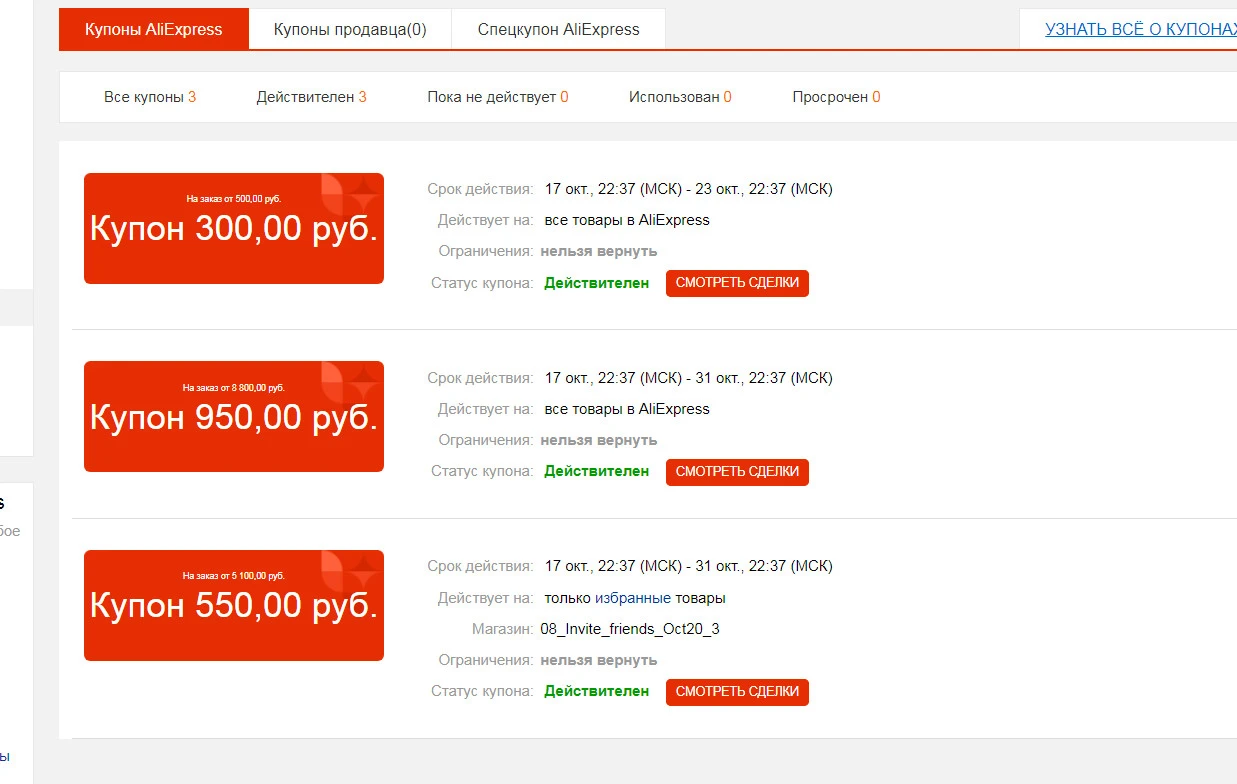The height and width of the screenshot is (784, 1237).
Task: Click 'нельзя вернуть' on 950,00 руб. coupon
Action: click(x=599, y=440)
